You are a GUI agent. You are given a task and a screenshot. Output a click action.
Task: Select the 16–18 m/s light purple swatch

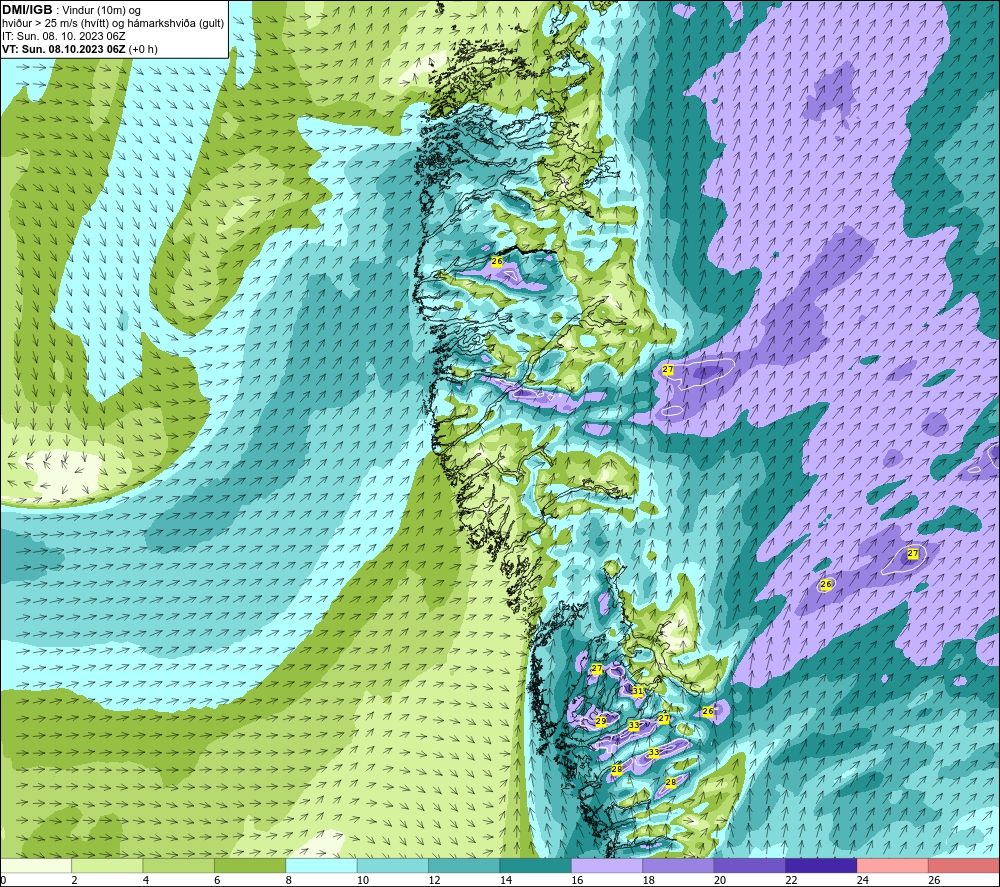click(x=607, y=865)
